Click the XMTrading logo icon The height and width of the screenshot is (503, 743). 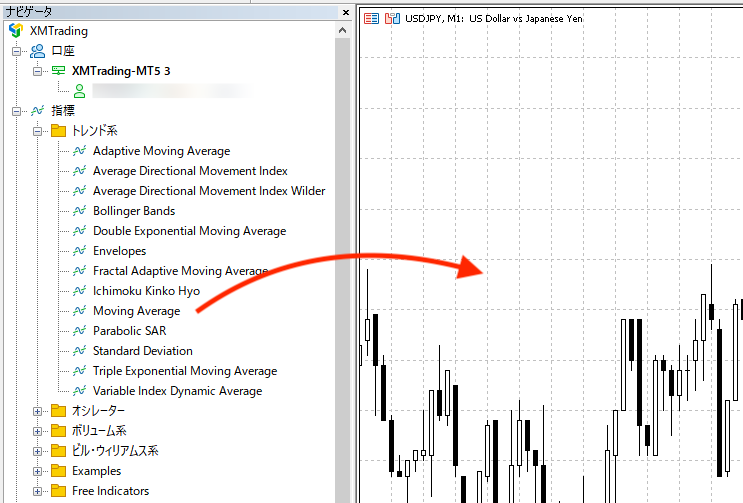click(x=16, y=30)
